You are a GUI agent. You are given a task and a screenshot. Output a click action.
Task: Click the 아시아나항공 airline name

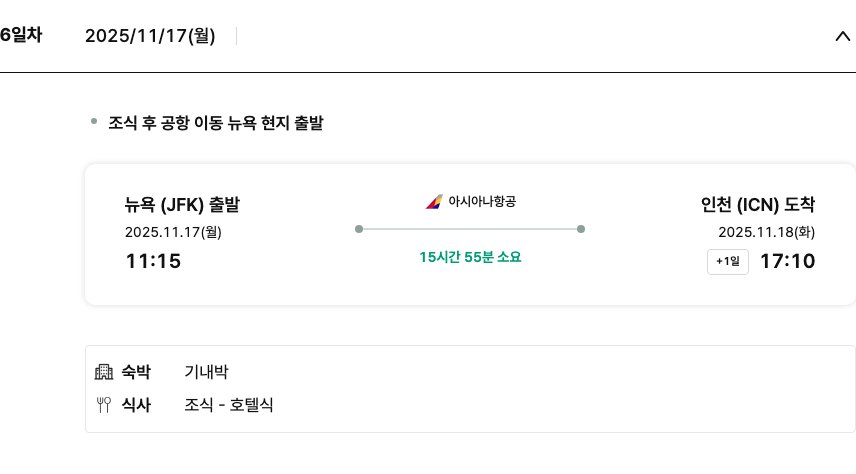pos(482,202)
